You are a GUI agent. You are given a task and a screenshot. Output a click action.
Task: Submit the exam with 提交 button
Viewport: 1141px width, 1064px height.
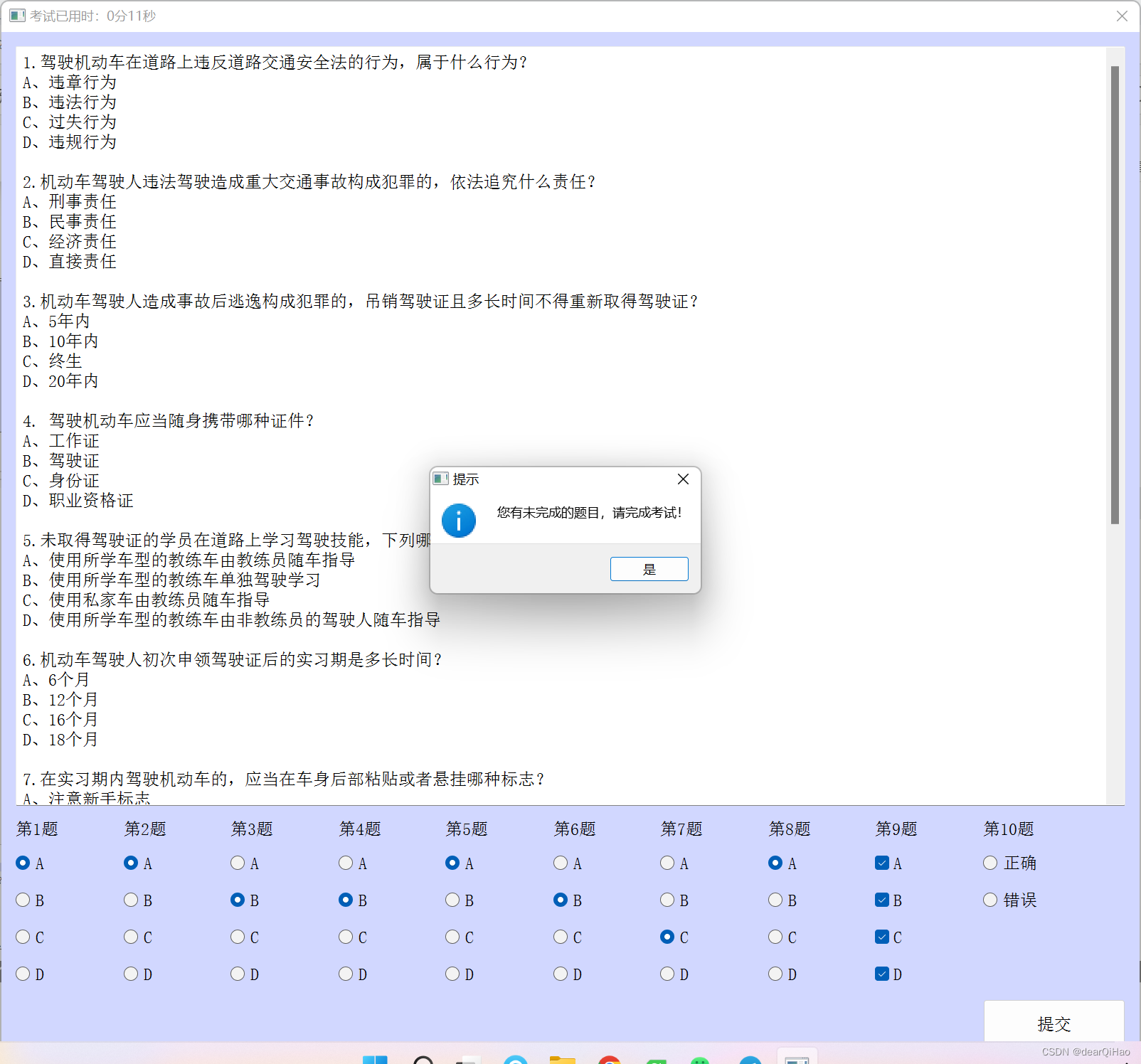(x=1054, y=1022)
